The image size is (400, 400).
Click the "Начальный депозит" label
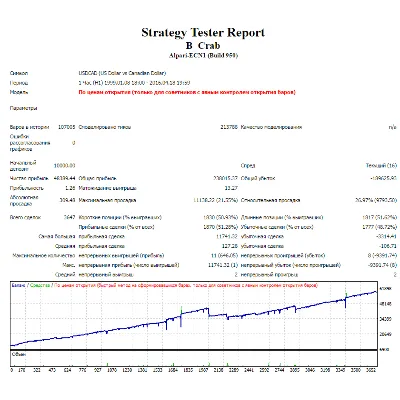point(23,166)
